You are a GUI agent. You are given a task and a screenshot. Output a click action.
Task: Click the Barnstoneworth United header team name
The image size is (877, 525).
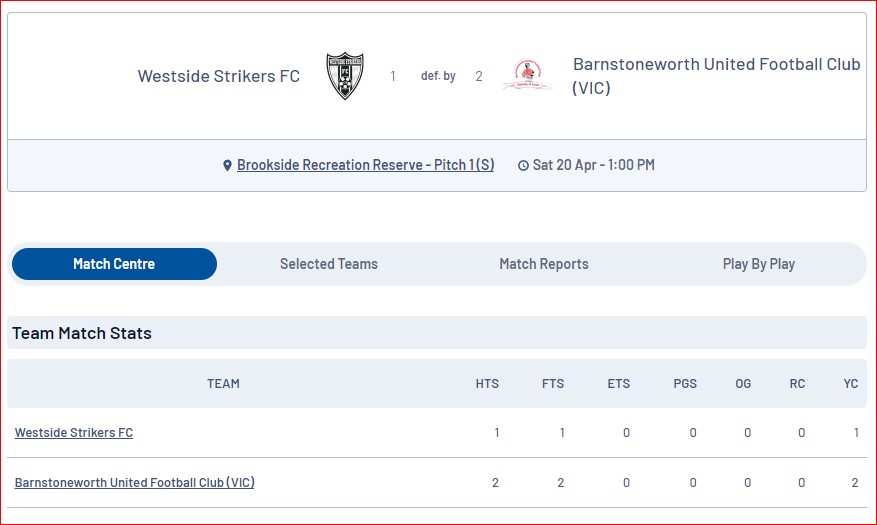[716, 76]
